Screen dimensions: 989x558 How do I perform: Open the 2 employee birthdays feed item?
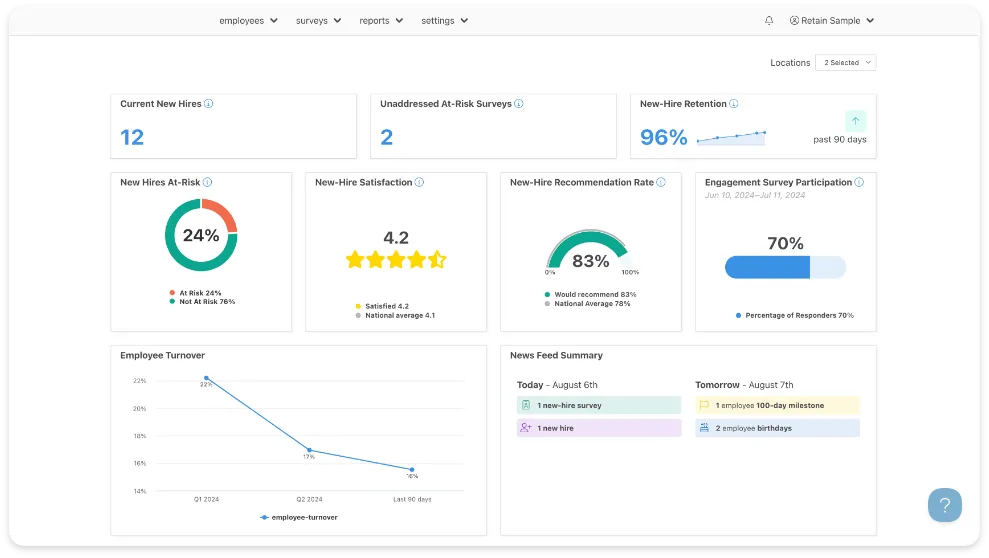[777, 428]
